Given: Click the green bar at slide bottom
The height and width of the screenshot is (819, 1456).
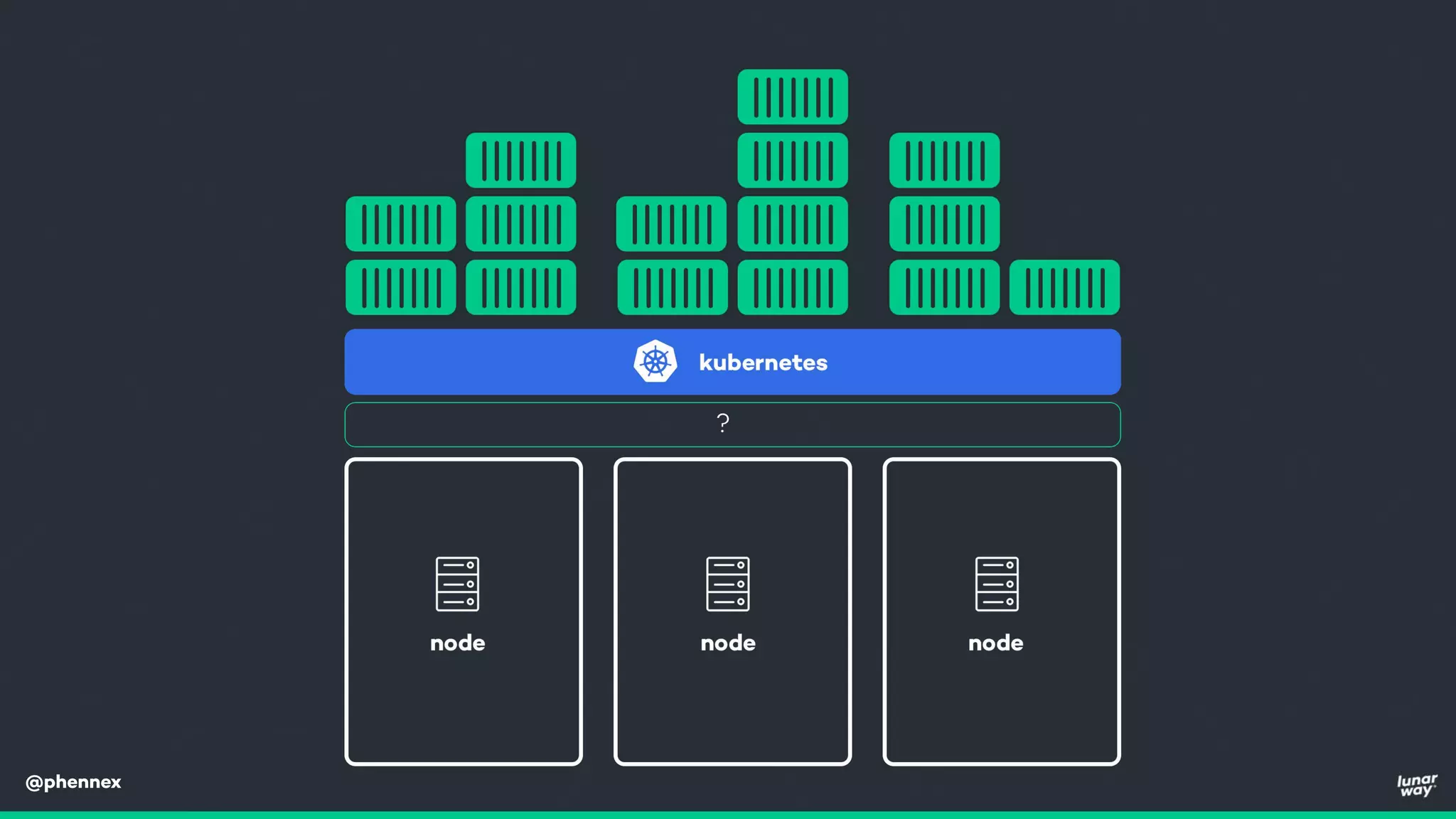Looking at the screenshot, I should (728, 815).
